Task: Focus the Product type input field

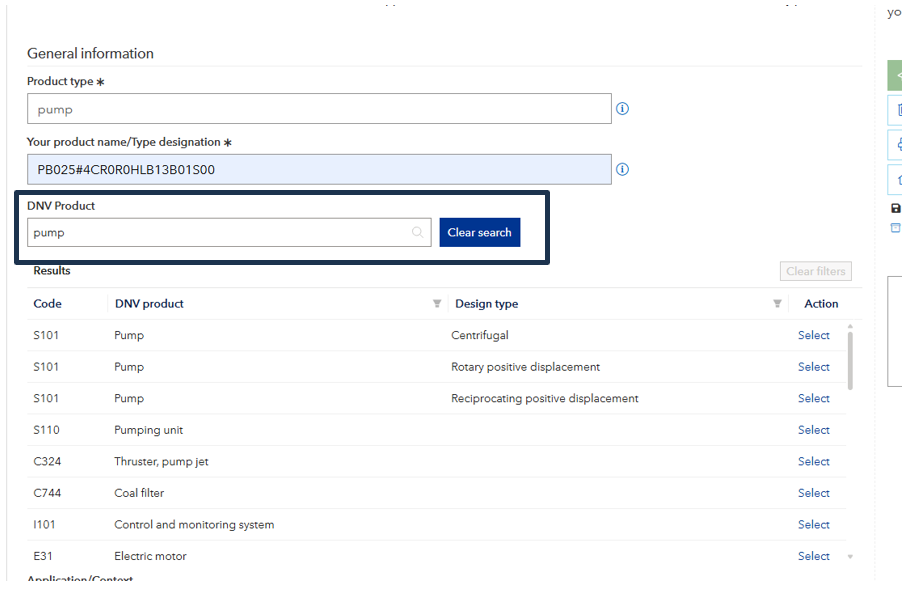Action: pyautogui.click(x=318, y=109)
